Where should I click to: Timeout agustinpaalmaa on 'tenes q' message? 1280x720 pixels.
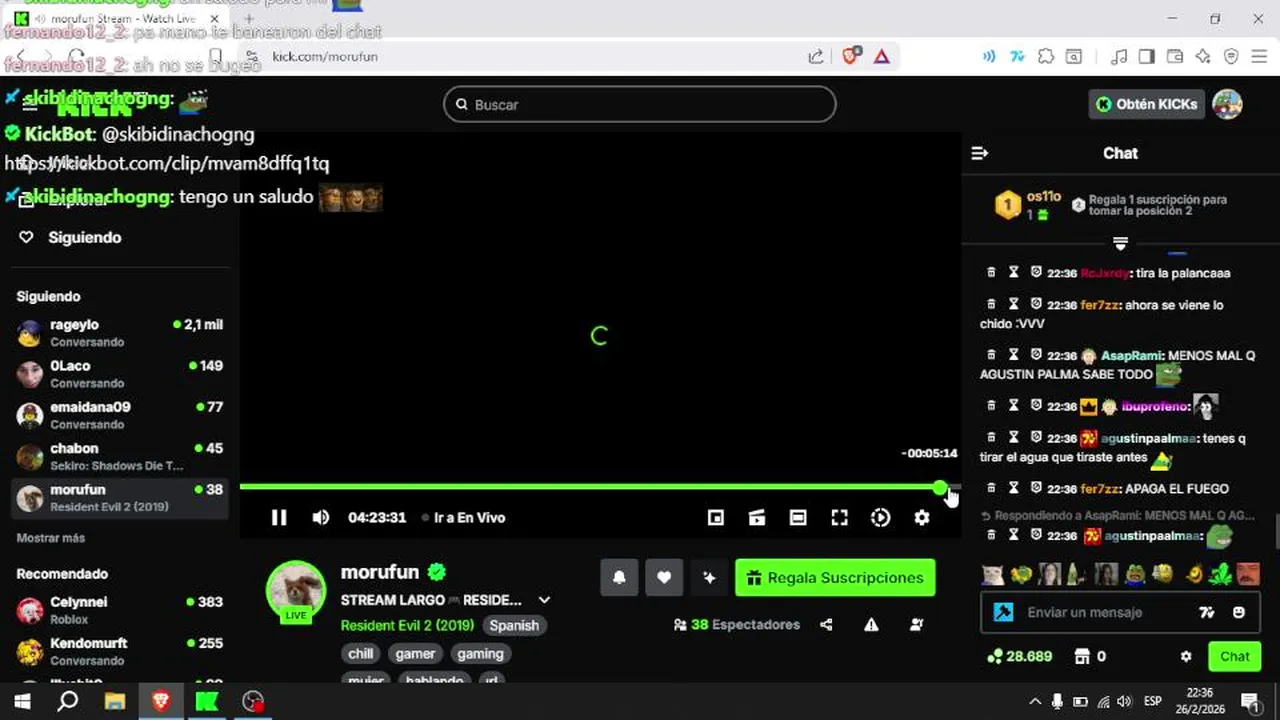1013,438
